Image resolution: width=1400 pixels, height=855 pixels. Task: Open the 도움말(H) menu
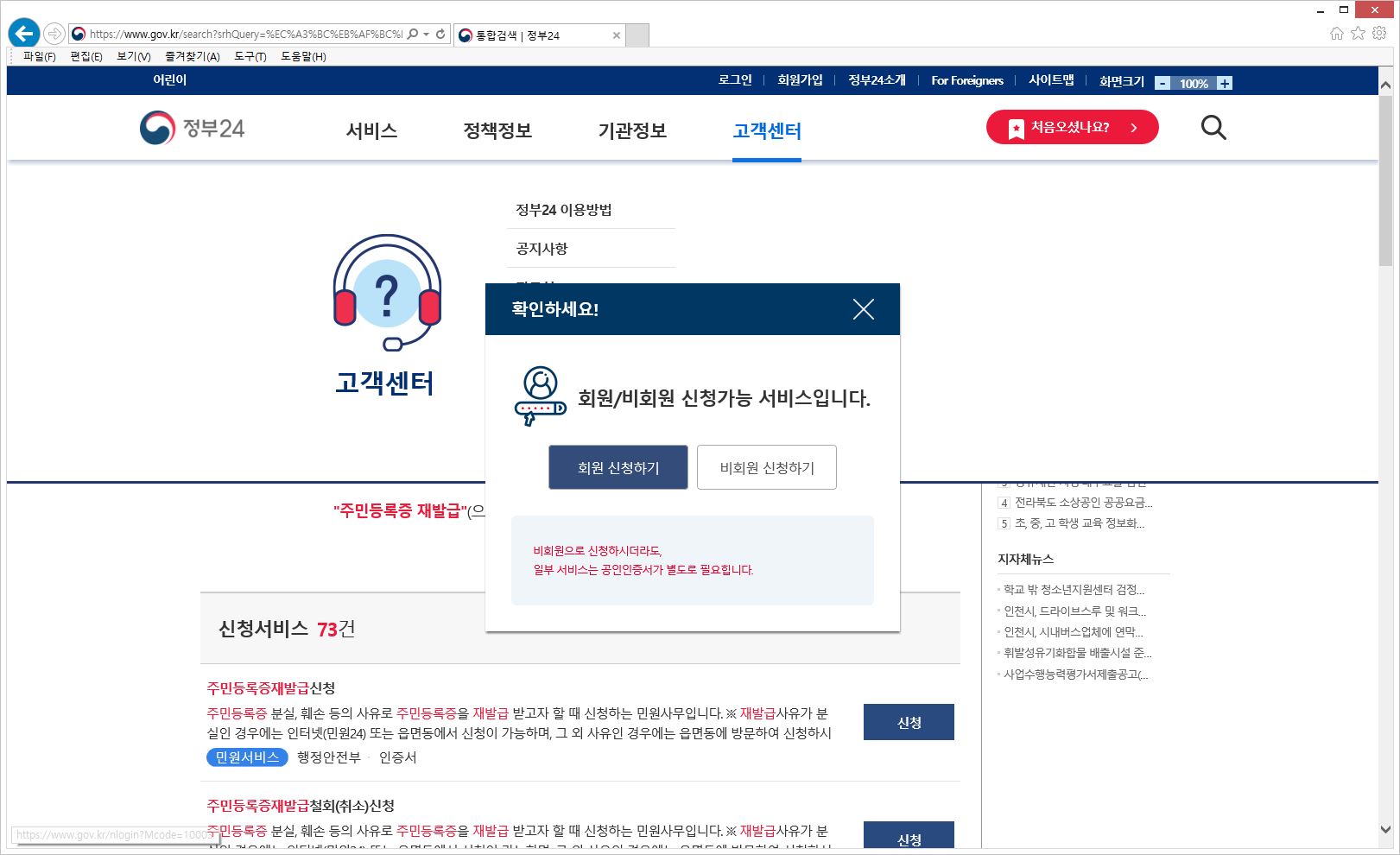(303, 56)
